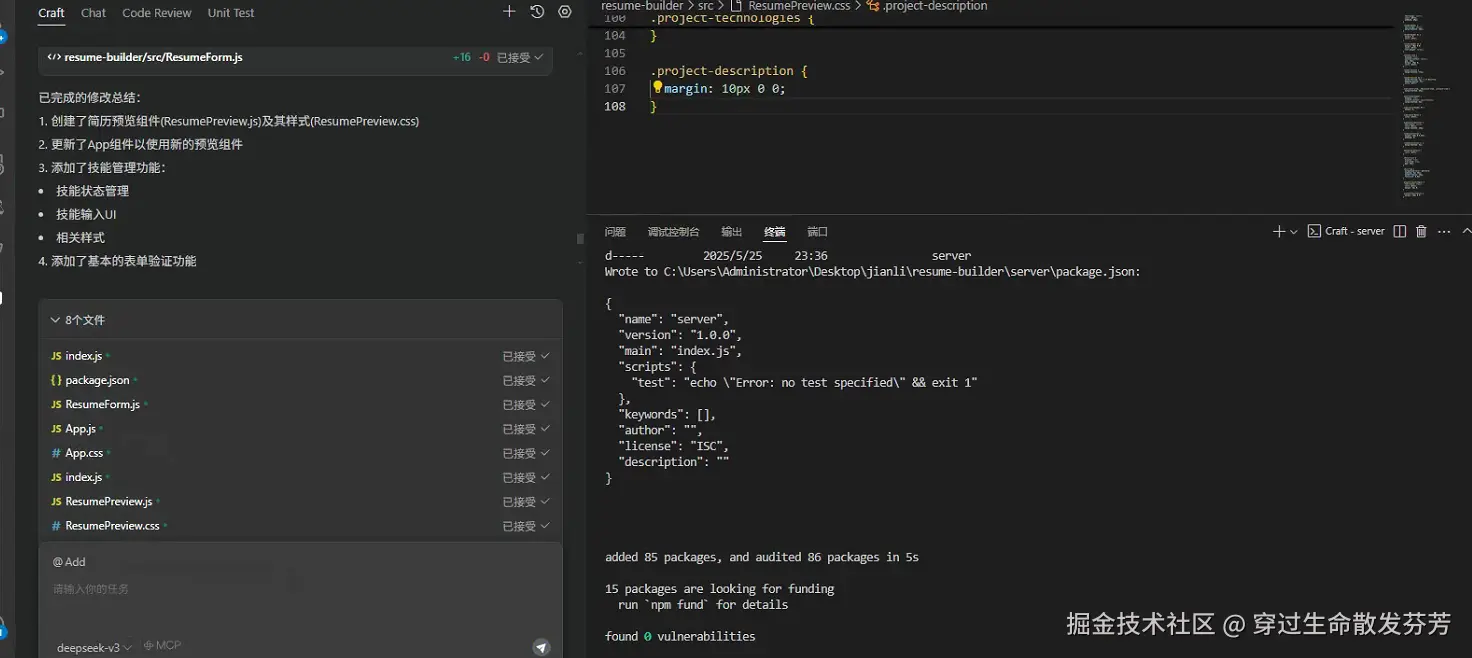Screen dimensions: 1472x658
Task: Open the assistant panel settings icon
Action: coord(565,12)
